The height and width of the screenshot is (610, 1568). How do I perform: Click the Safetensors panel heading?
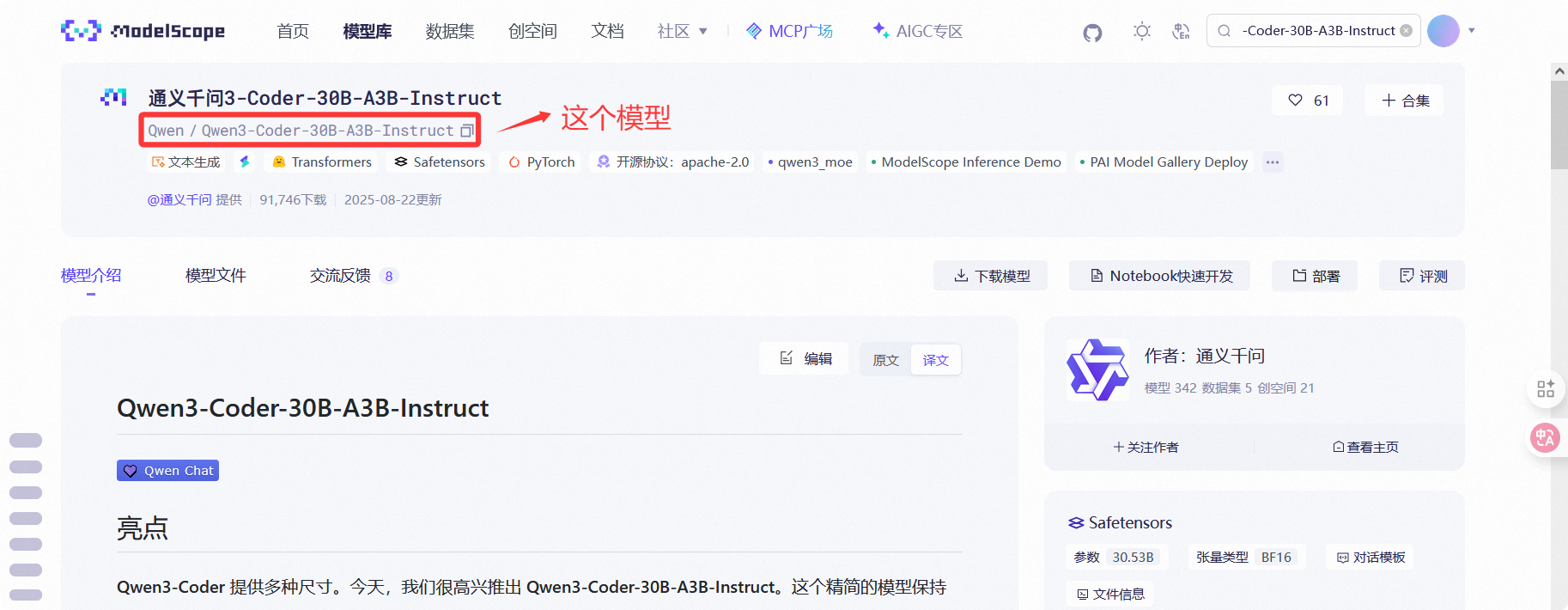[x=1121, y=522]
